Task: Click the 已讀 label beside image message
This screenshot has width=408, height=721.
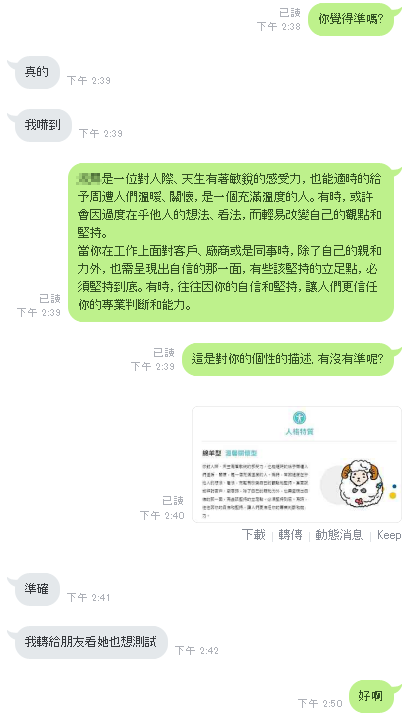Action: pos(173,500)
